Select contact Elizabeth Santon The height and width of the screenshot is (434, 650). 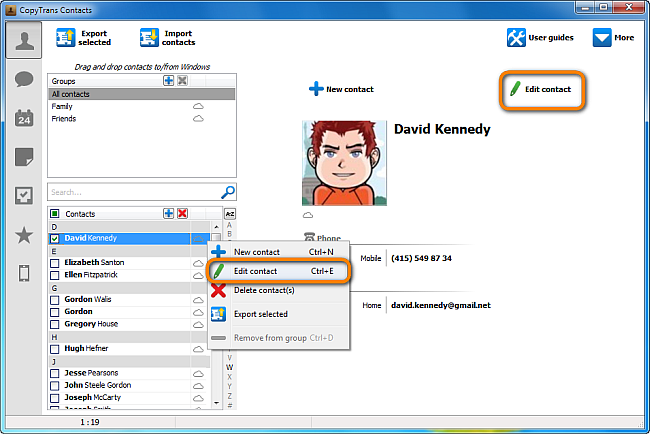click(94, 262)
